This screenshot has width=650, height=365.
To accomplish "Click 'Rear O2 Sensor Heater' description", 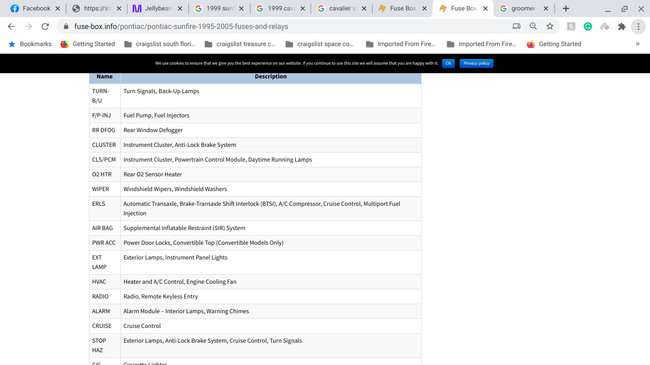I will pos(153,175).
